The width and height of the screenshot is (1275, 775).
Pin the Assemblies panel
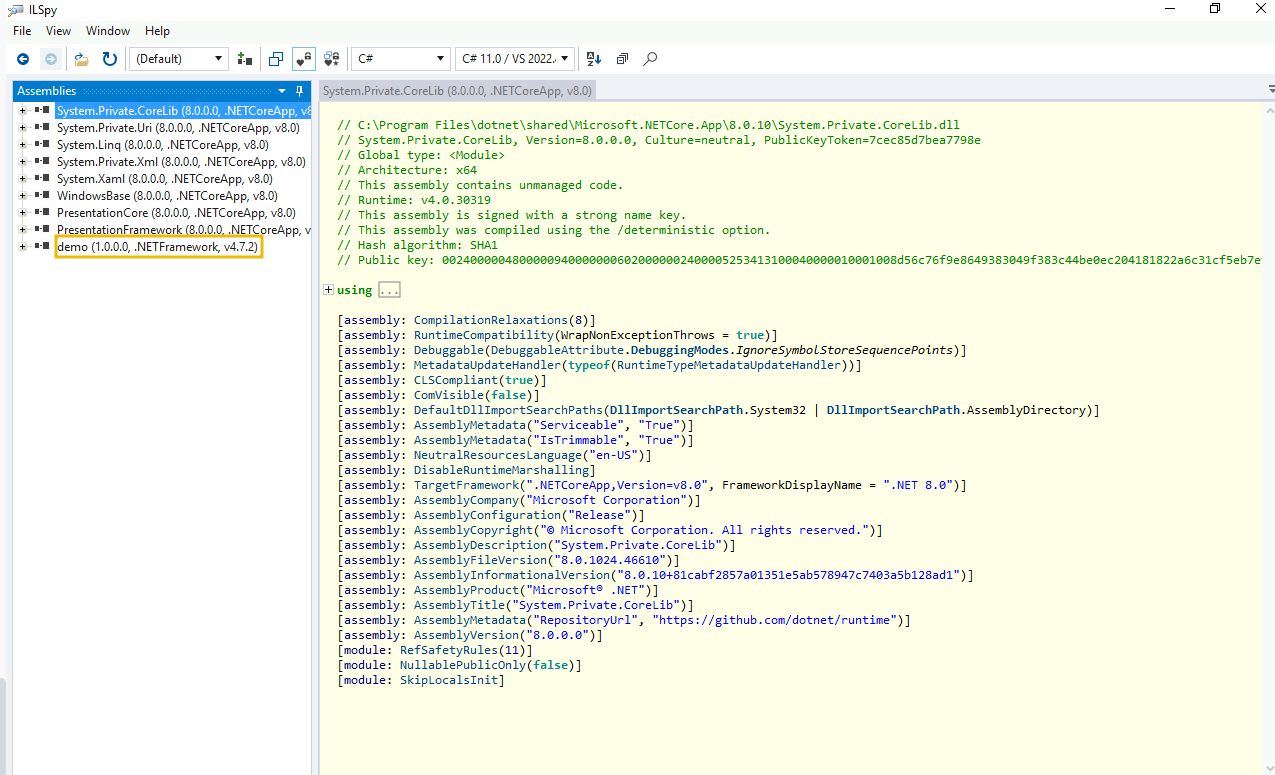(x=299, y=91)
